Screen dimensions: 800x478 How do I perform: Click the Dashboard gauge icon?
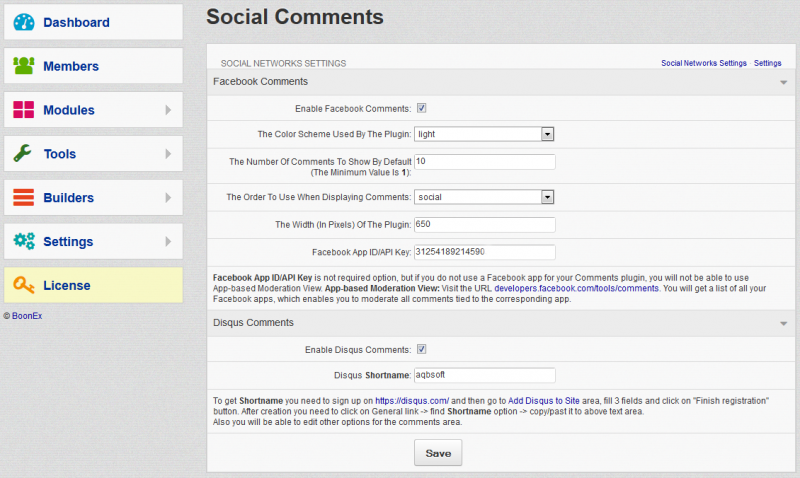coord(23,22)
